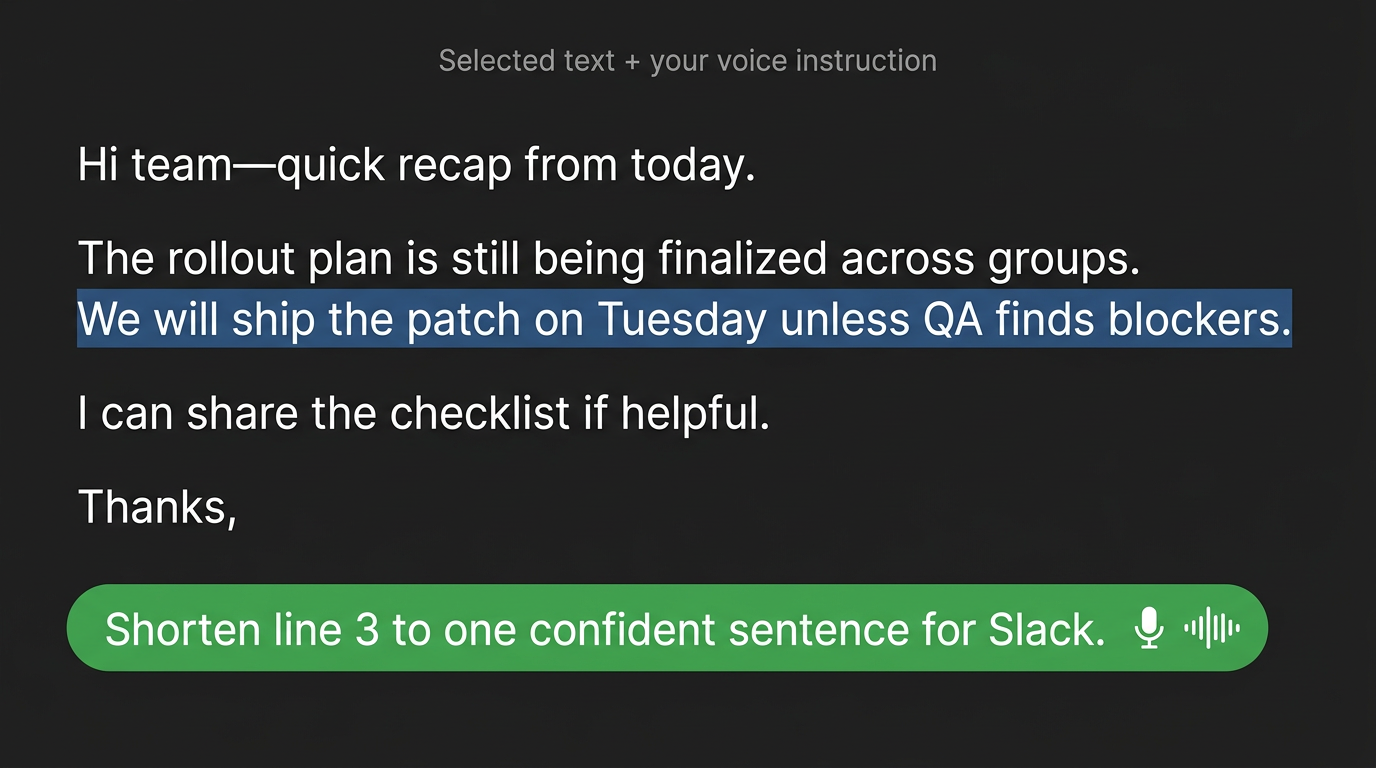Toggle voice capture using the mic control
The height and width of the screenshot is (768, 1376).
pos(1148,628)
